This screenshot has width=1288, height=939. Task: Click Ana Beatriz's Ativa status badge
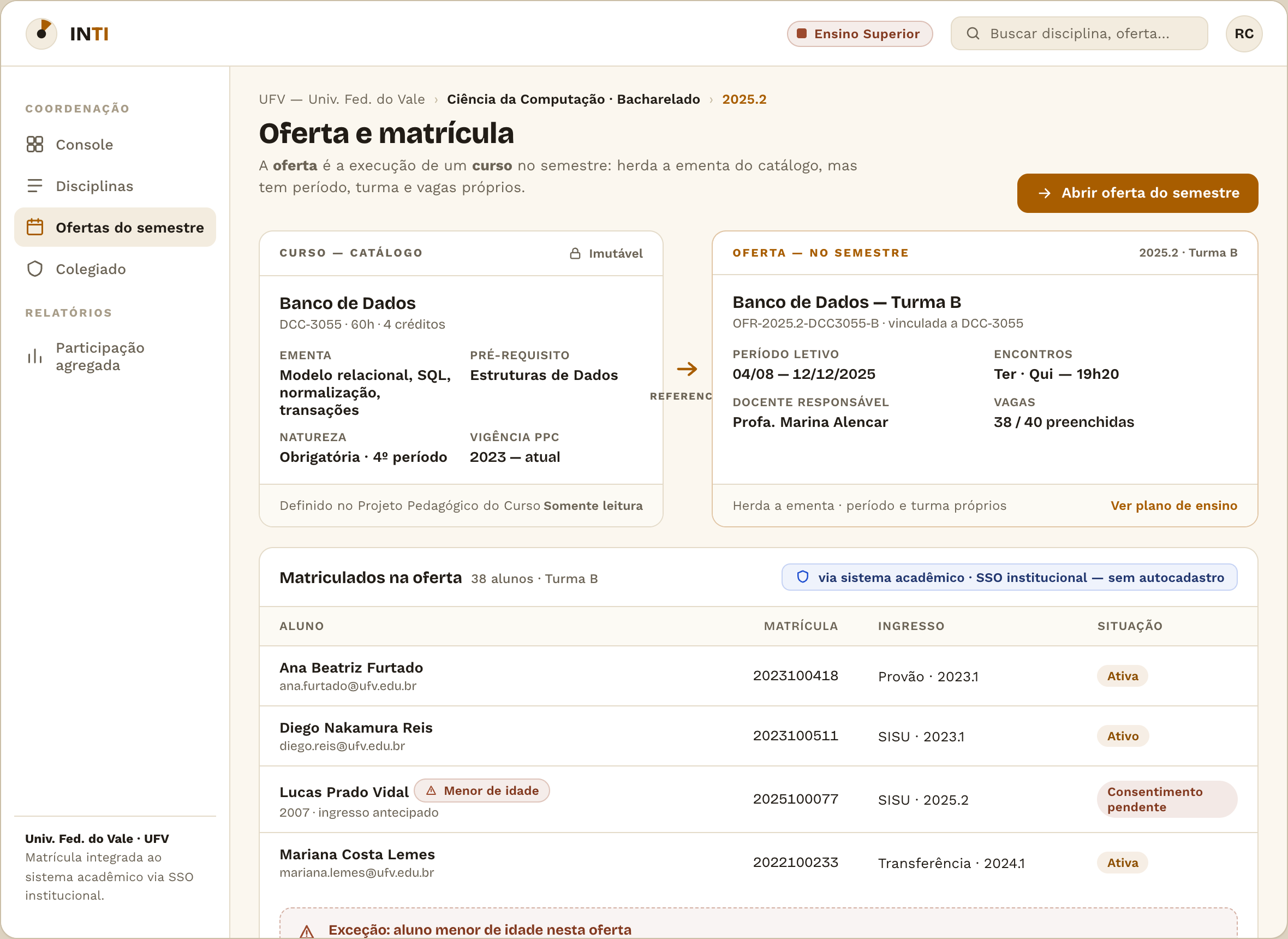(x=1122, y=676)
